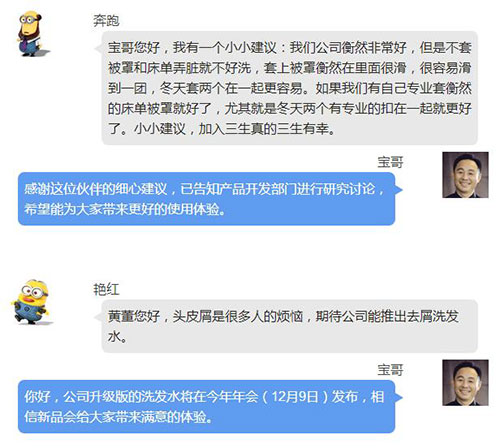Click the 宝哥 name above the 感谢 reply

390,162
